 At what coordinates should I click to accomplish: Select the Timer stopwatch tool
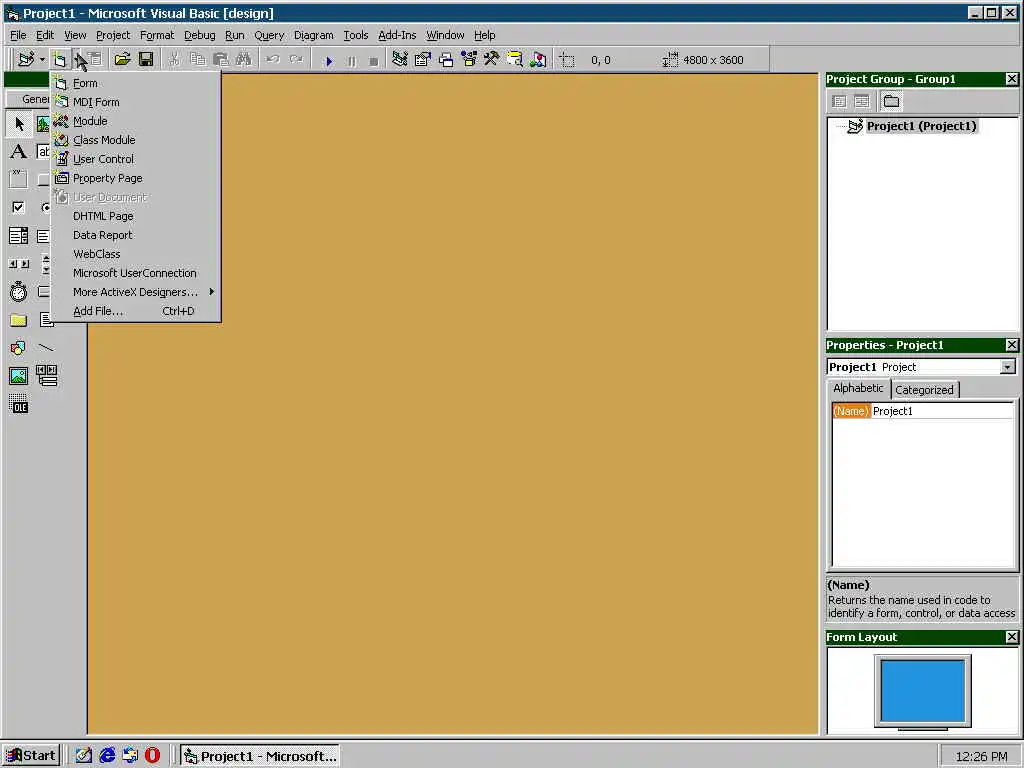coord(18,292)
